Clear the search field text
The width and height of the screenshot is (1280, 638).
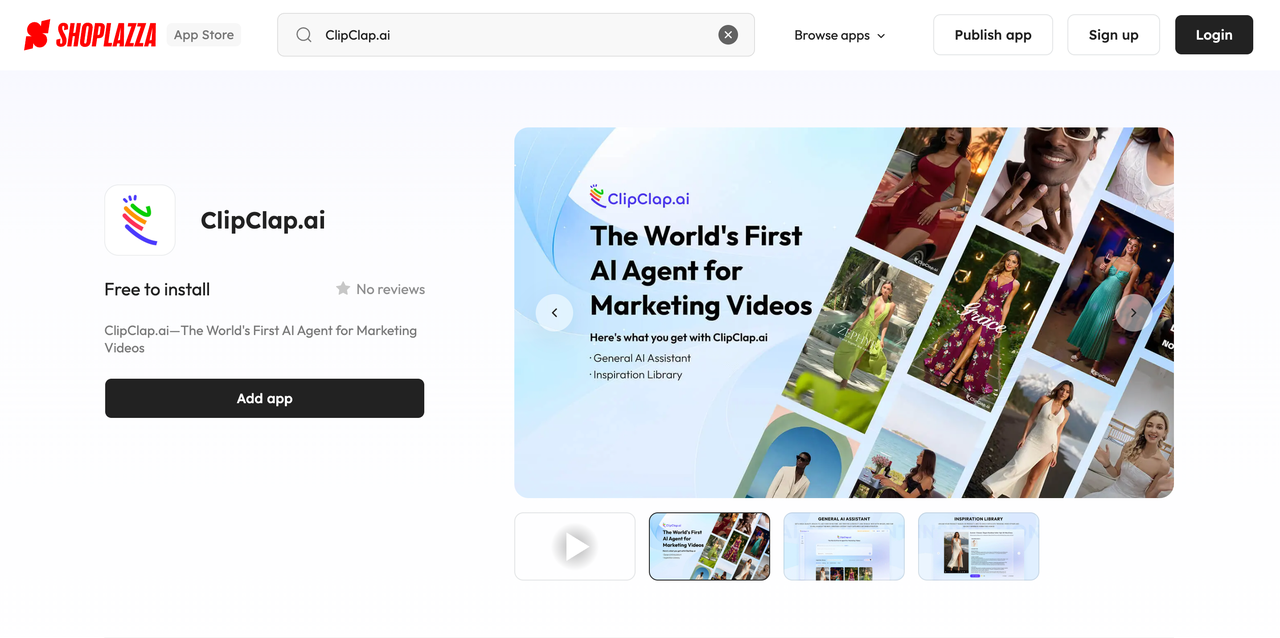[728, 35]
